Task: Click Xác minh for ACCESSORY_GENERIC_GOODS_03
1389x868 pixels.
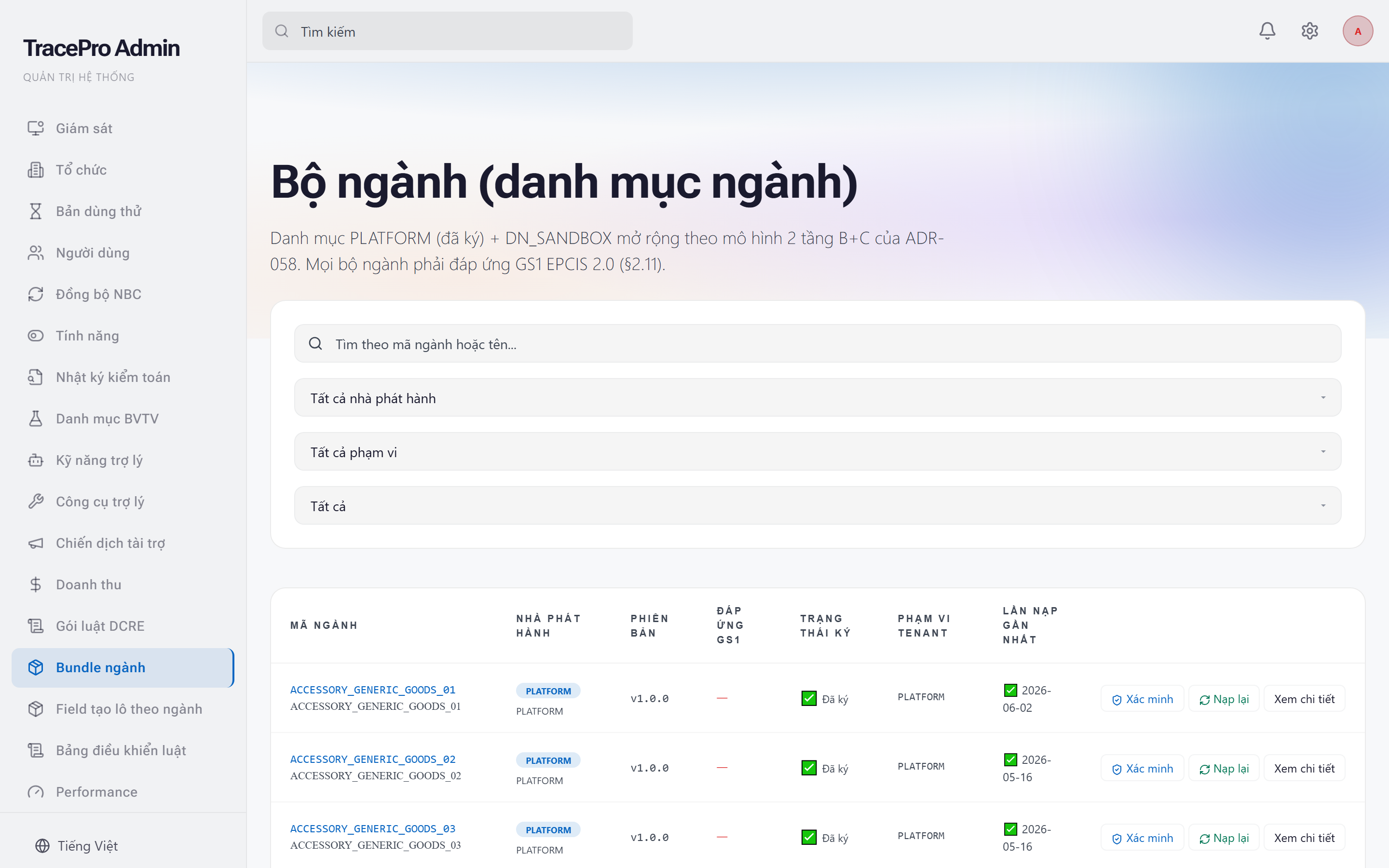Action: (1142, 838)
